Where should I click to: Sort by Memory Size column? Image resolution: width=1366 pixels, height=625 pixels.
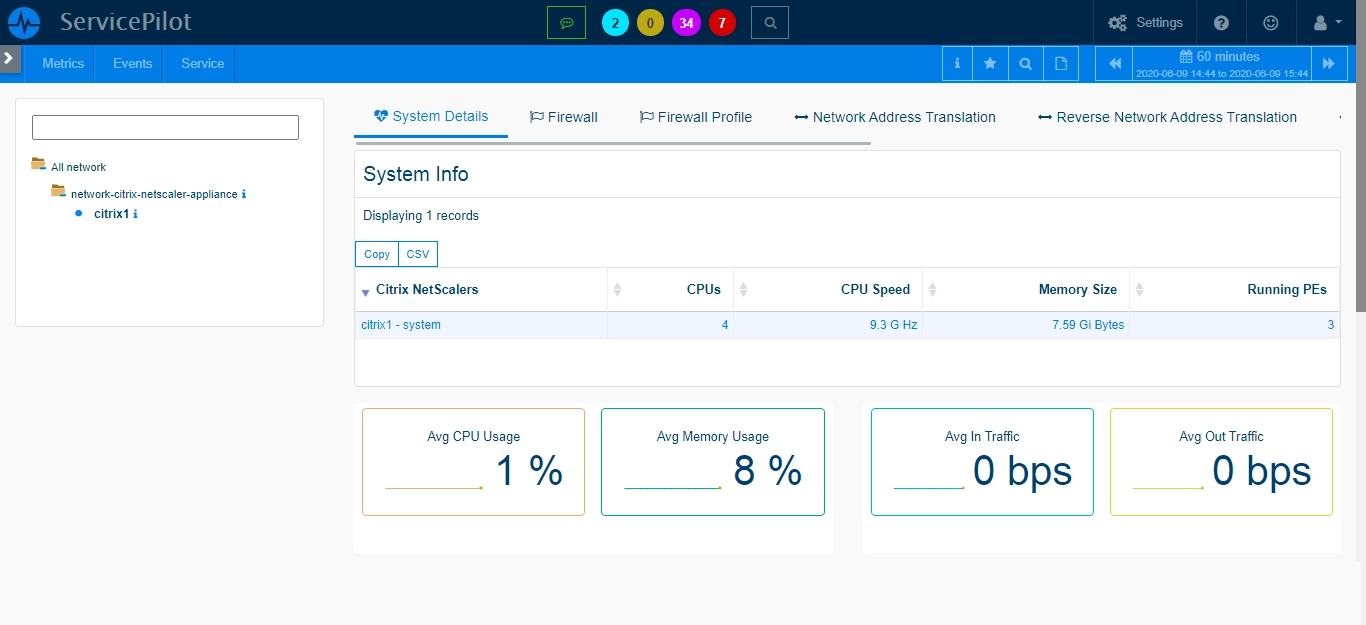click(1026, 290)
